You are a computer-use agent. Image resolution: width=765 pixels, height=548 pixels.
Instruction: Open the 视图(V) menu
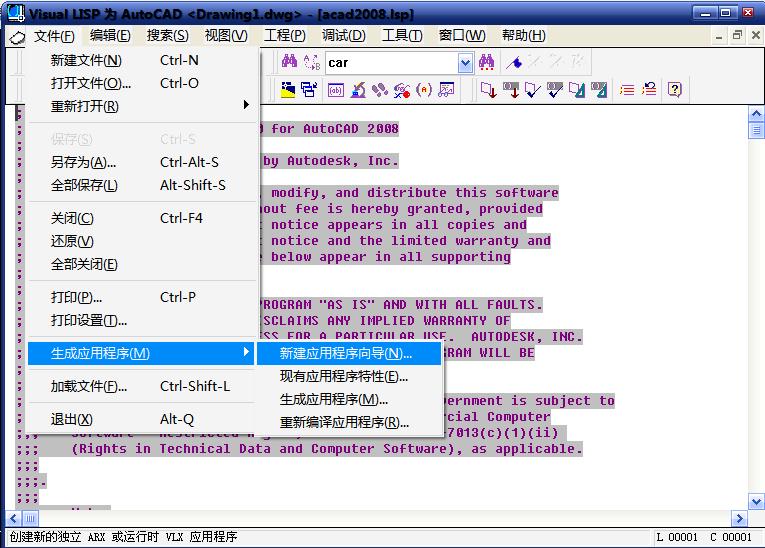(x=226, y=36)
